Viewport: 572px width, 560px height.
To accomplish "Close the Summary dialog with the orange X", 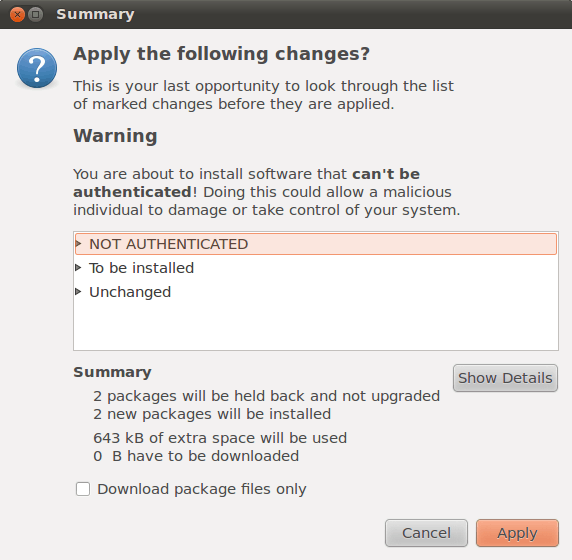I will [17, 15].
